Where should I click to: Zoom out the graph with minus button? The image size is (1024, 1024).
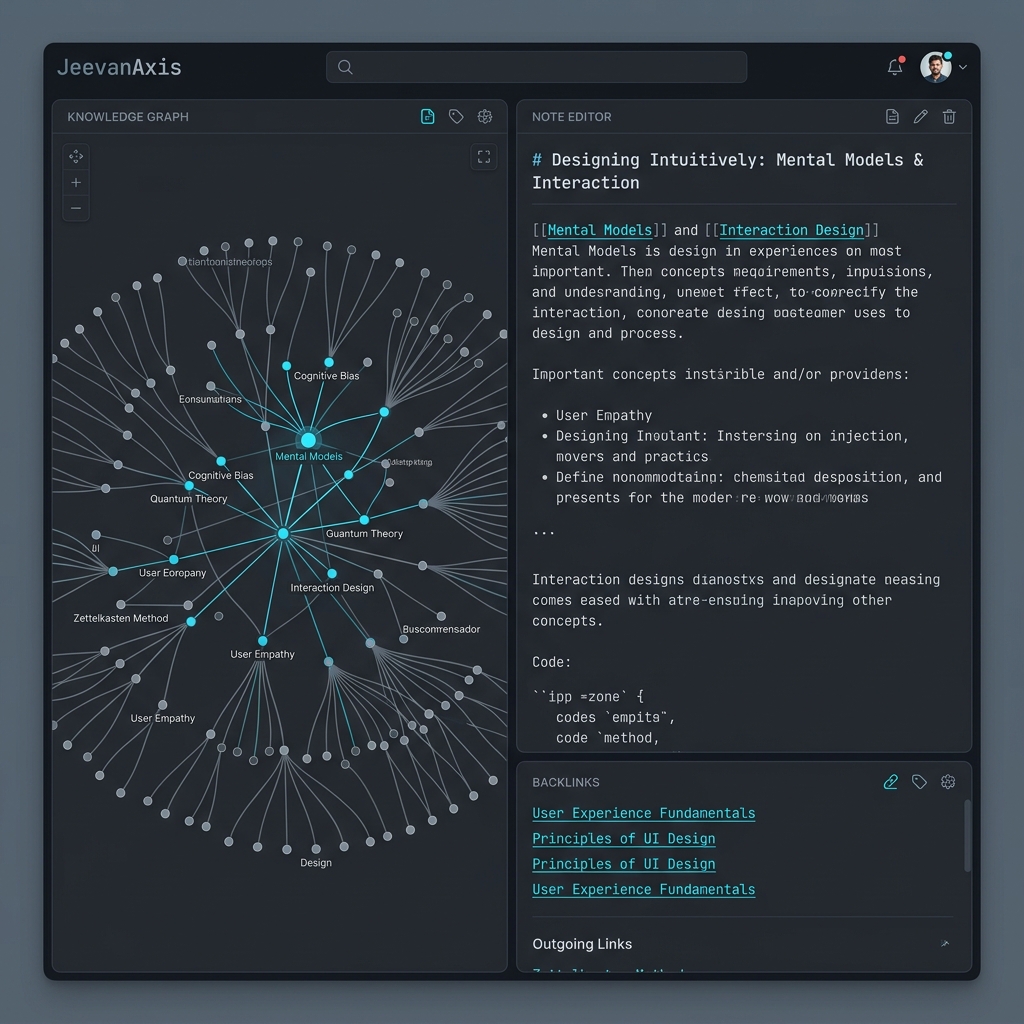tap(76, 208)
